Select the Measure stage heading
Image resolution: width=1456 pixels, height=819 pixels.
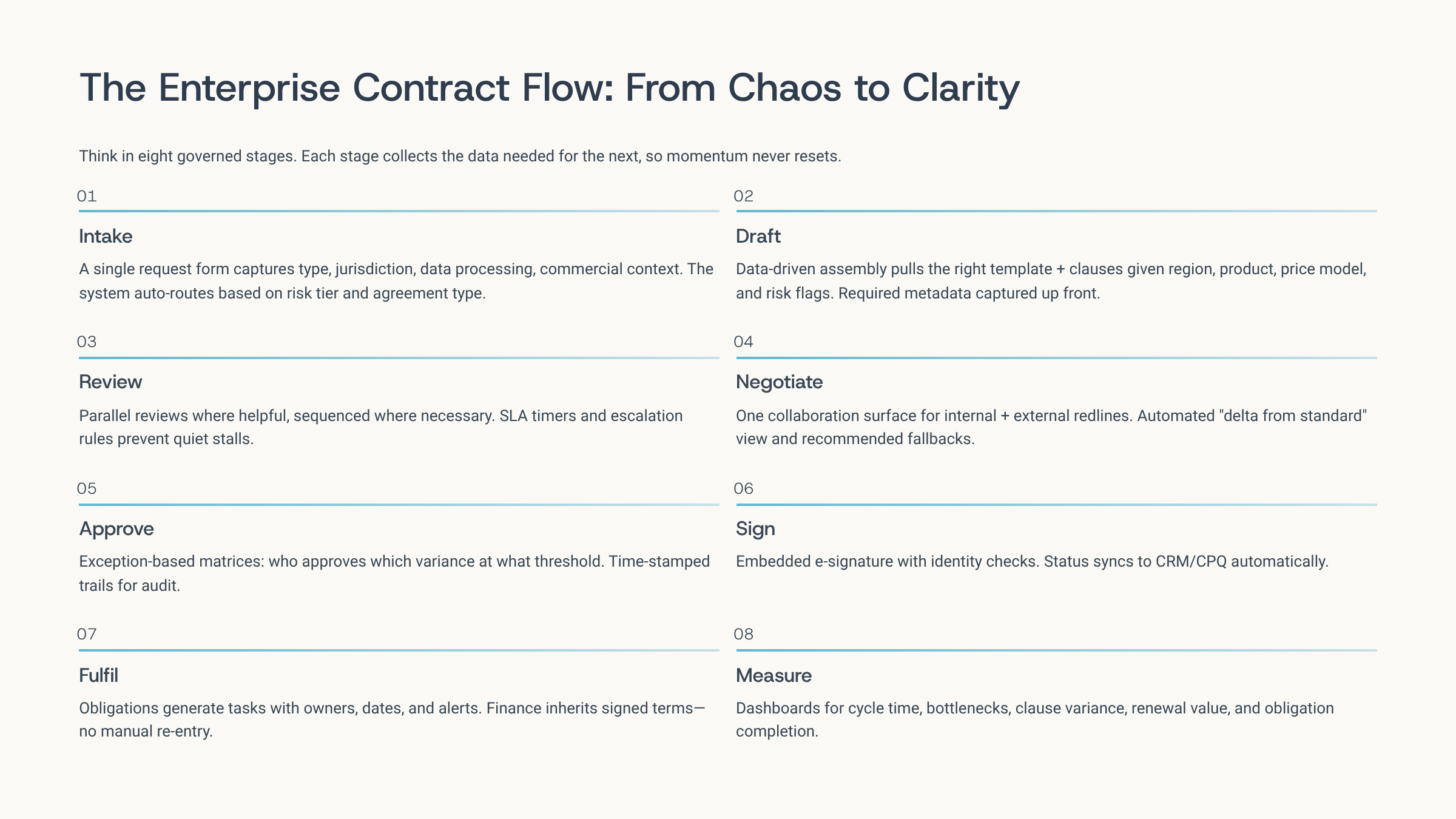click(773, 675)
